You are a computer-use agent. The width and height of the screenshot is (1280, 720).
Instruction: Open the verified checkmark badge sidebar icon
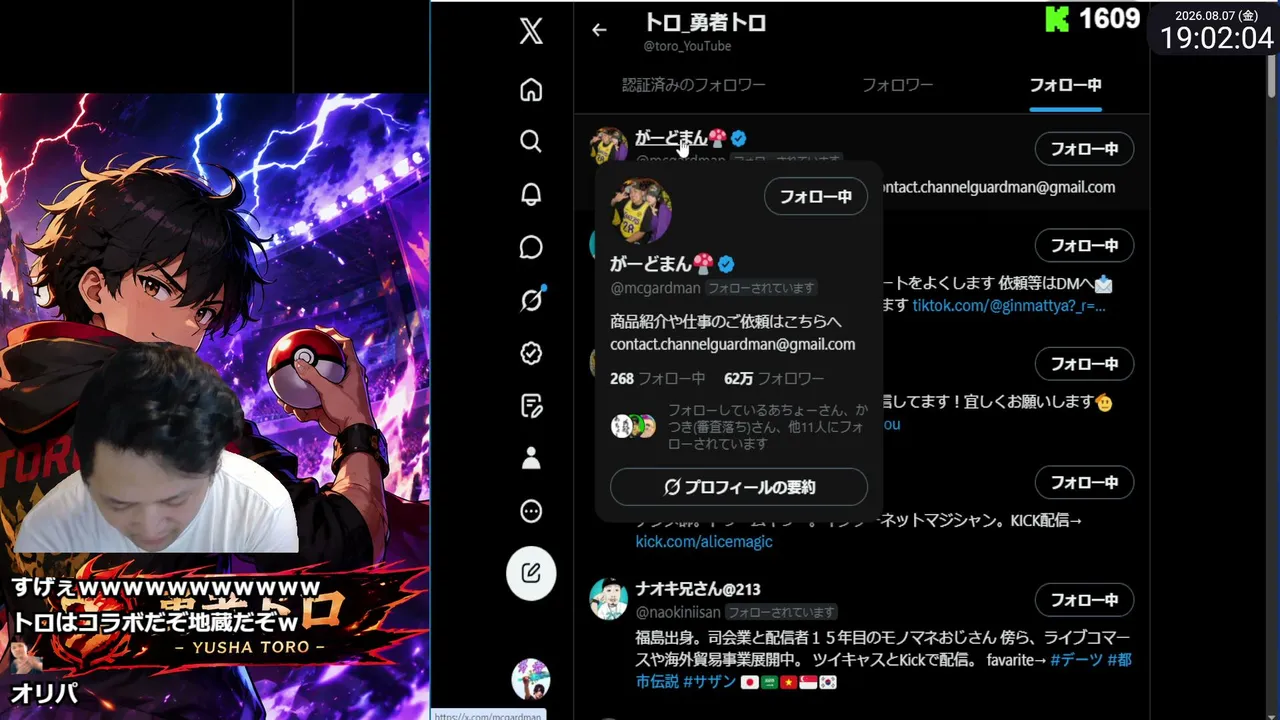(x=531, y=352)
